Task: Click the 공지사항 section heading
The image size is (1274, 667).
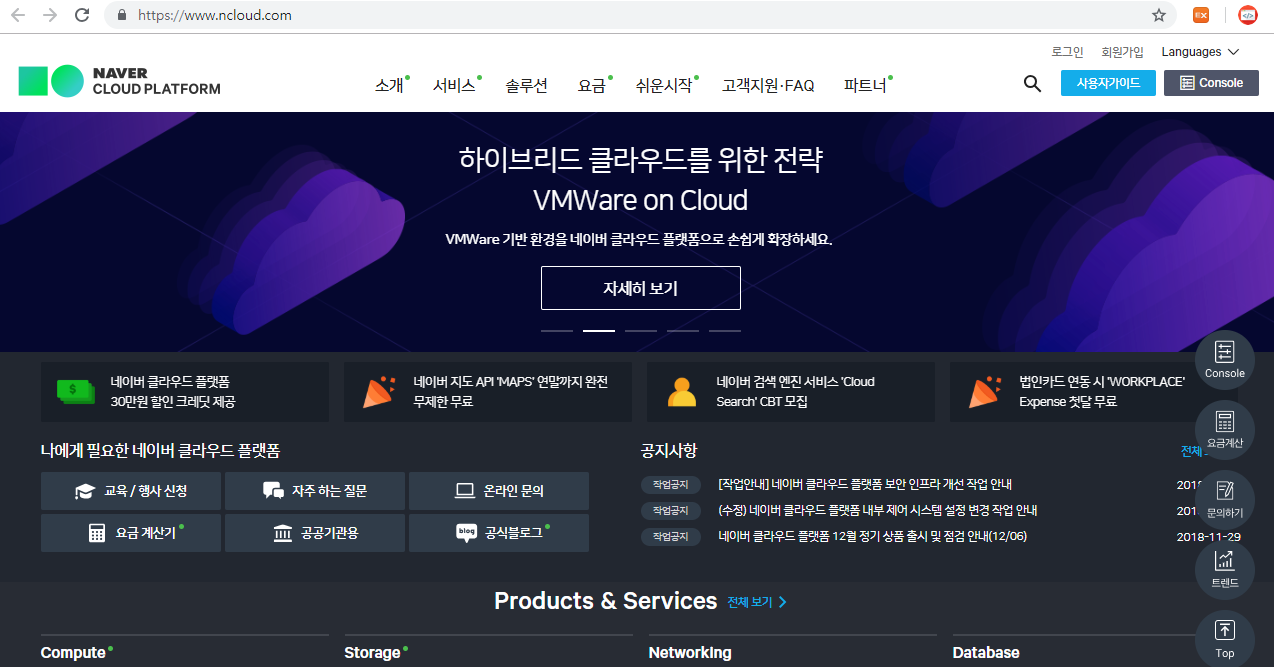Action: 669,451
